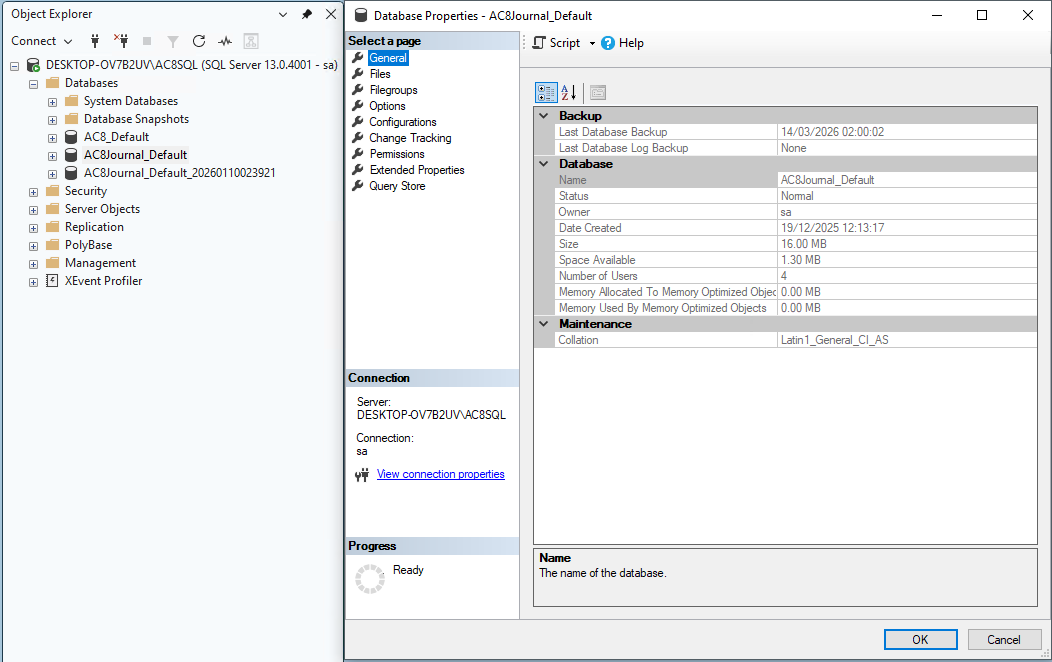Switch property grid to Categorized view

[x=545, y=93]
